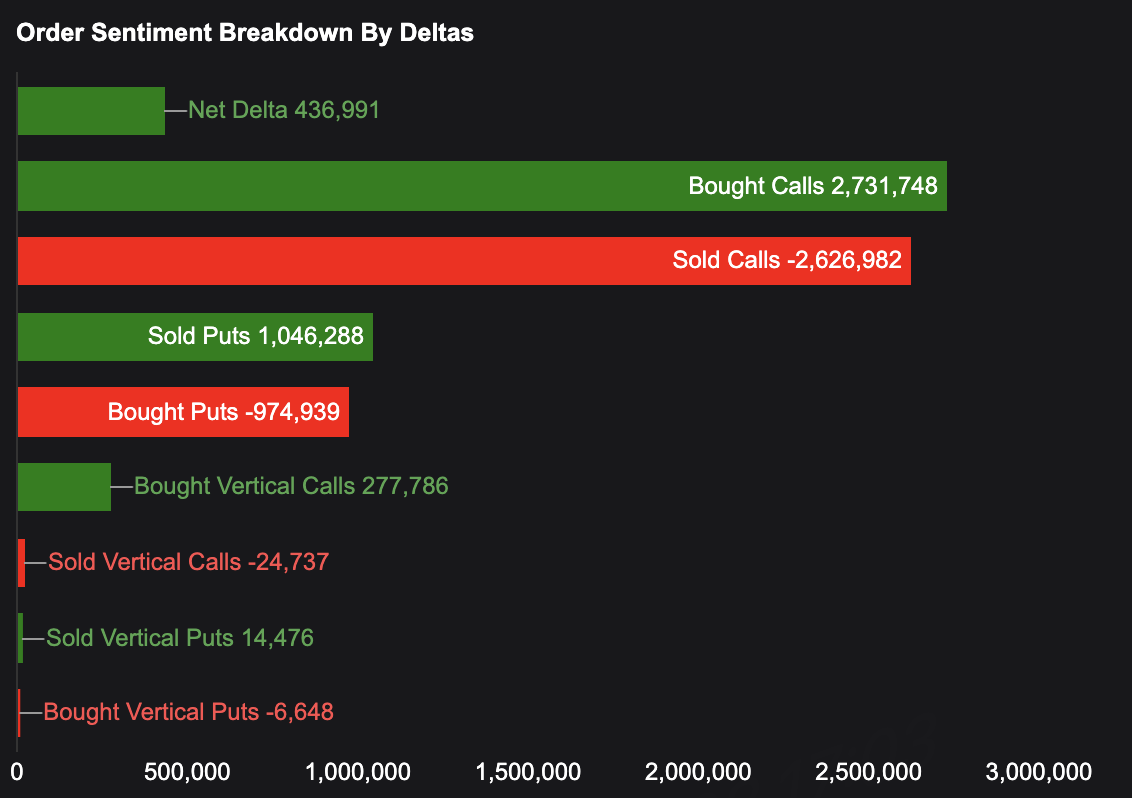Click the small red Sold Vertical Calls bar
The width and height of the screenshot is (1132, 798).
21,562
